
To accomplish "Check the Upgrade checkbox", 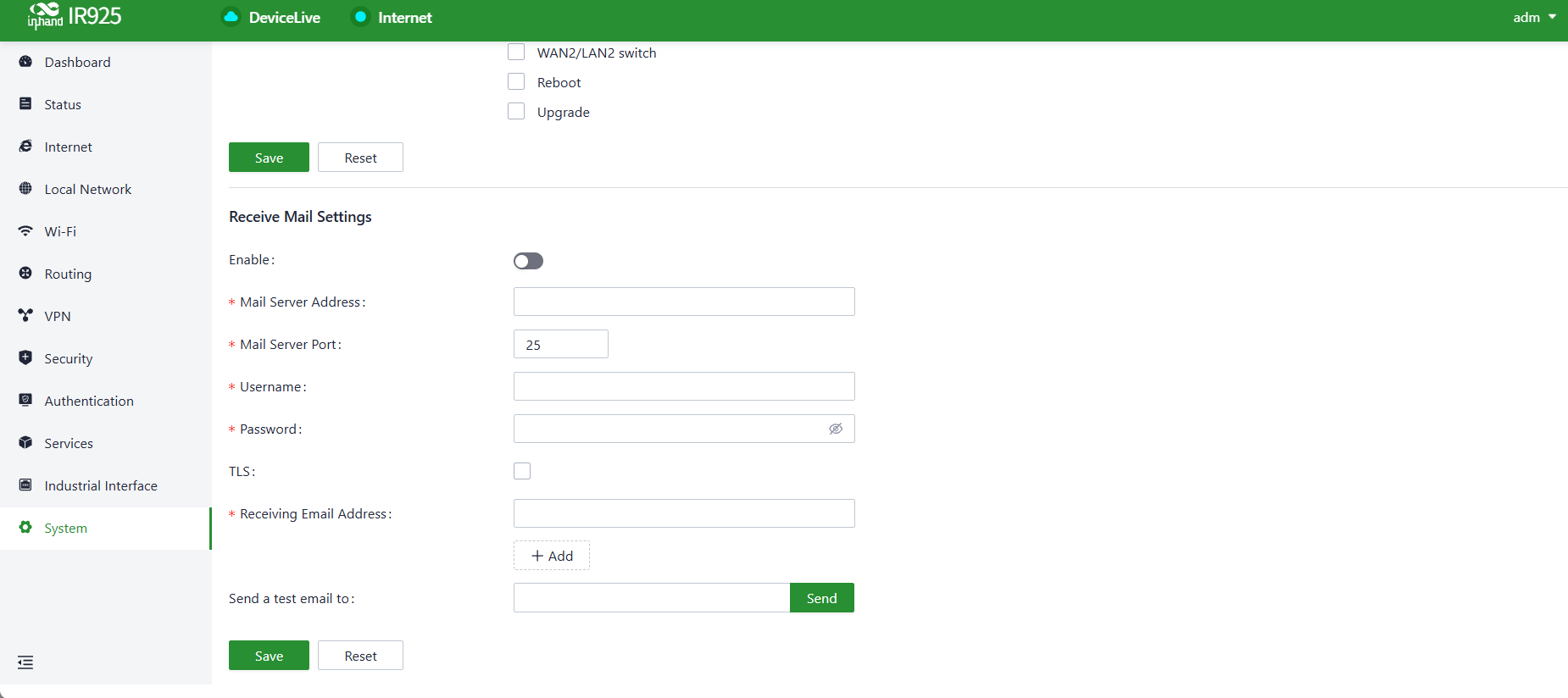I will point(516,112).
